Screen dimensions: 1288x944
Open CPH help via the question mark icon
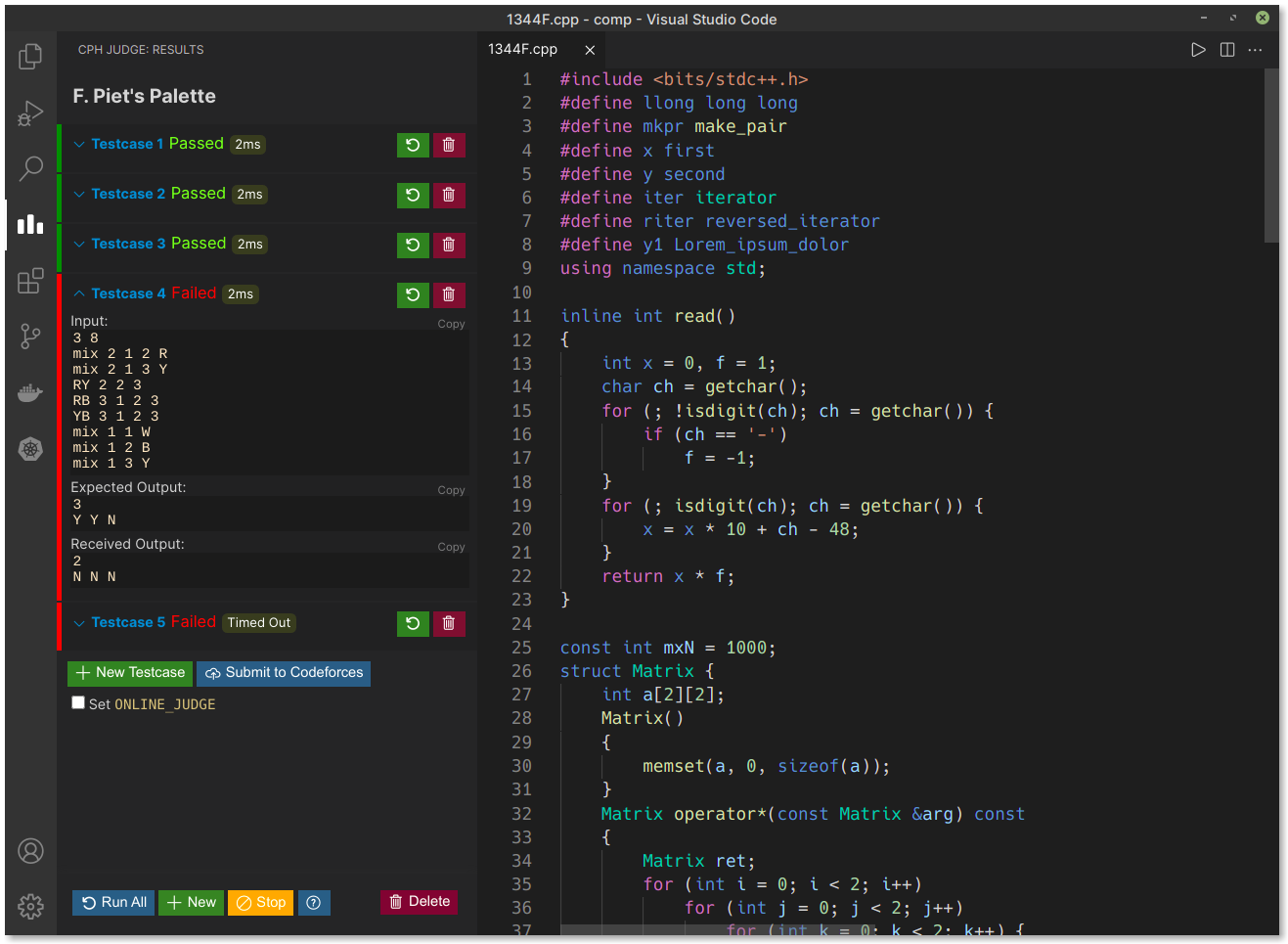click(x=314, y=902)
